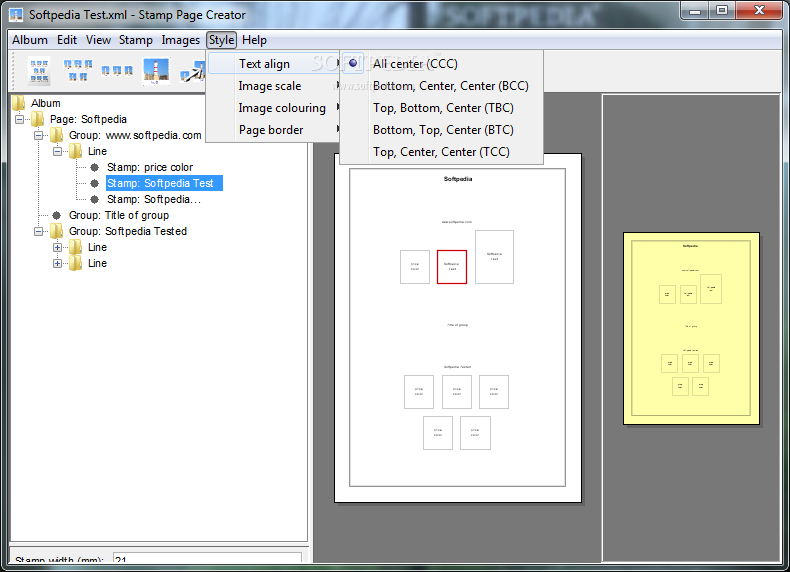The image size is (790, 572).
Task: Click the stamp enlarge arrow toolbar icon
Action: [193, 71]
